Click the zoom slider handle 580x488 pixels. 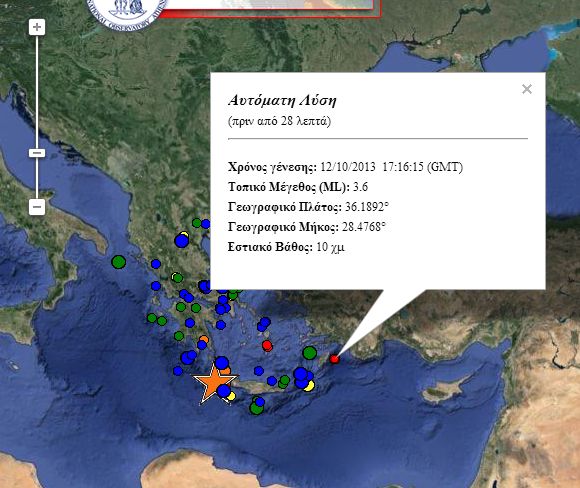pyautogui.click(x=37, y=153)
